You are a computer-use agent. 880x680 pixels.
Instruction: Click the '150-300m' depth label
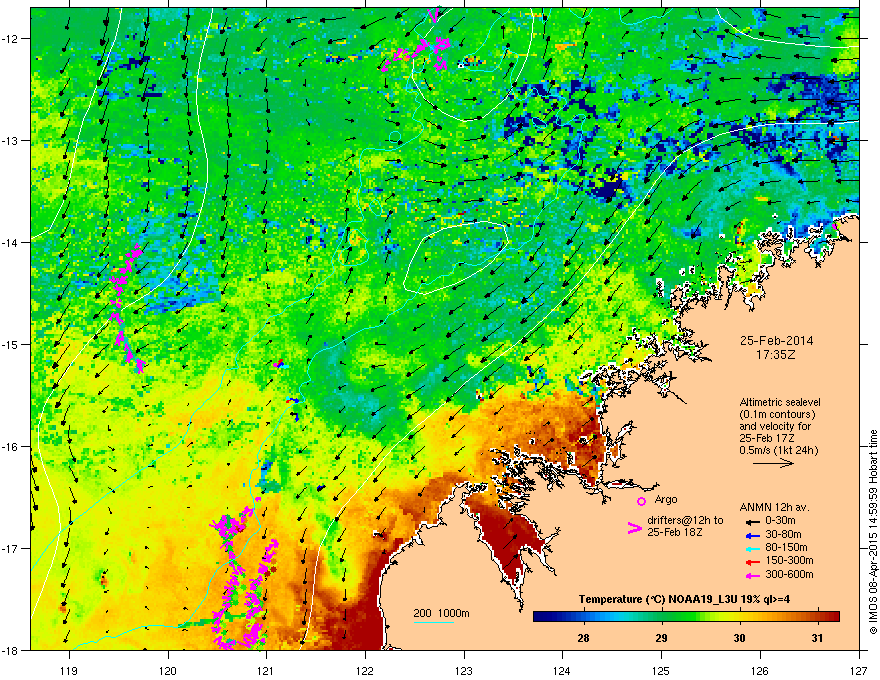[x=789, y=560]
